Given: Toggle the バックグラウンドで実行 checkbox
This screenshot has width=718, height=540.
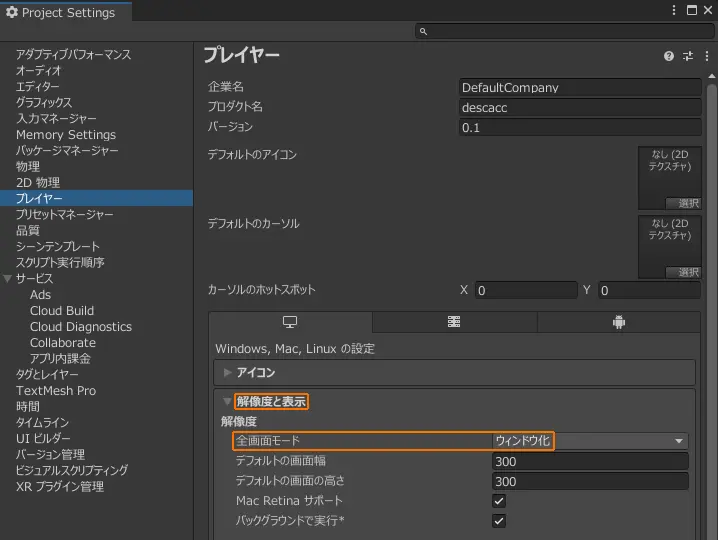Looking at the screenshot, I should (x=499, y=521).
